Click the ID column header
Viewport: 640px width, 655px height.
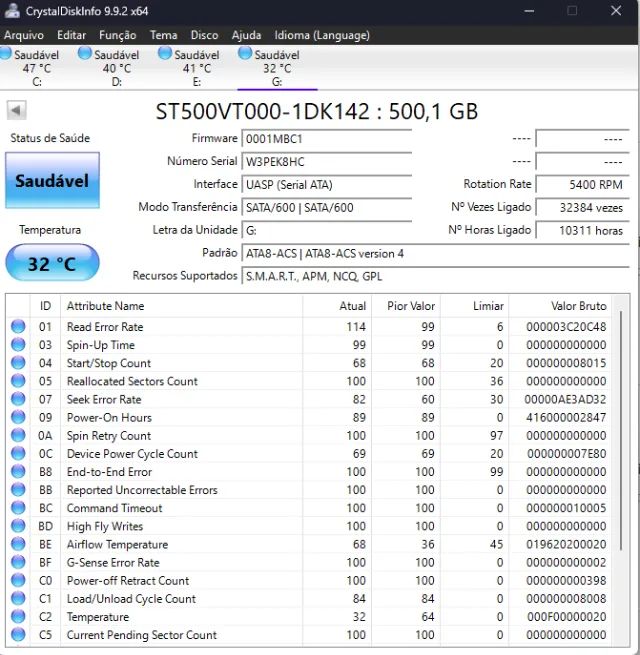point(45,306)
